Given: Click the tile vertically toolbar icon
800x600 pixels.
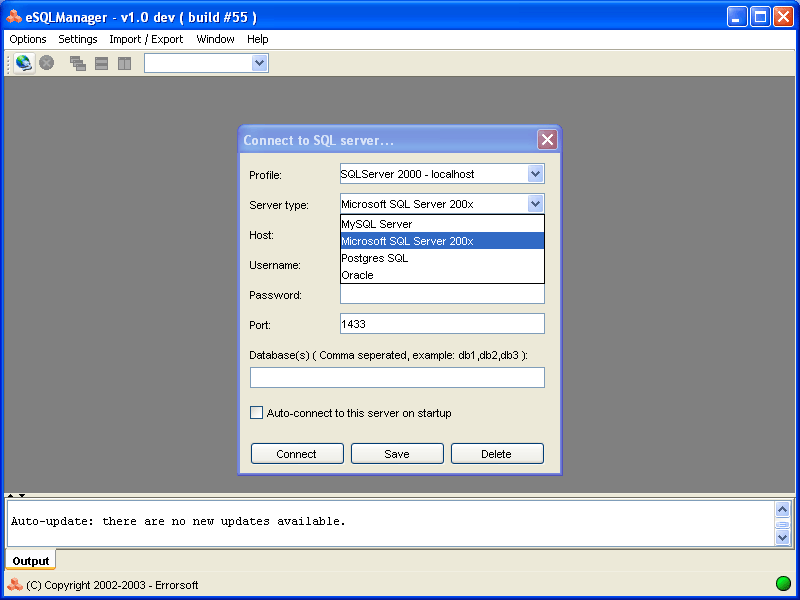Looking at the screenshot, I should click(x=124, y=63).
